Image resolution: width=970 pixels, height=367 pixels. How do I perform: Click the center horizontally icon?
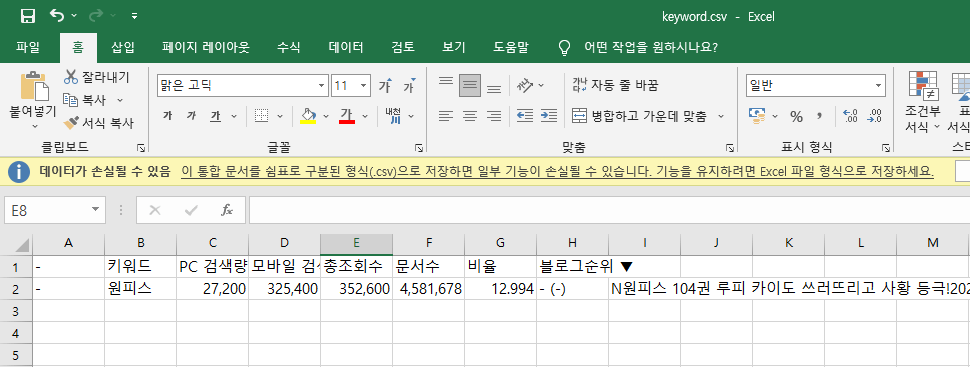point(470,116)
